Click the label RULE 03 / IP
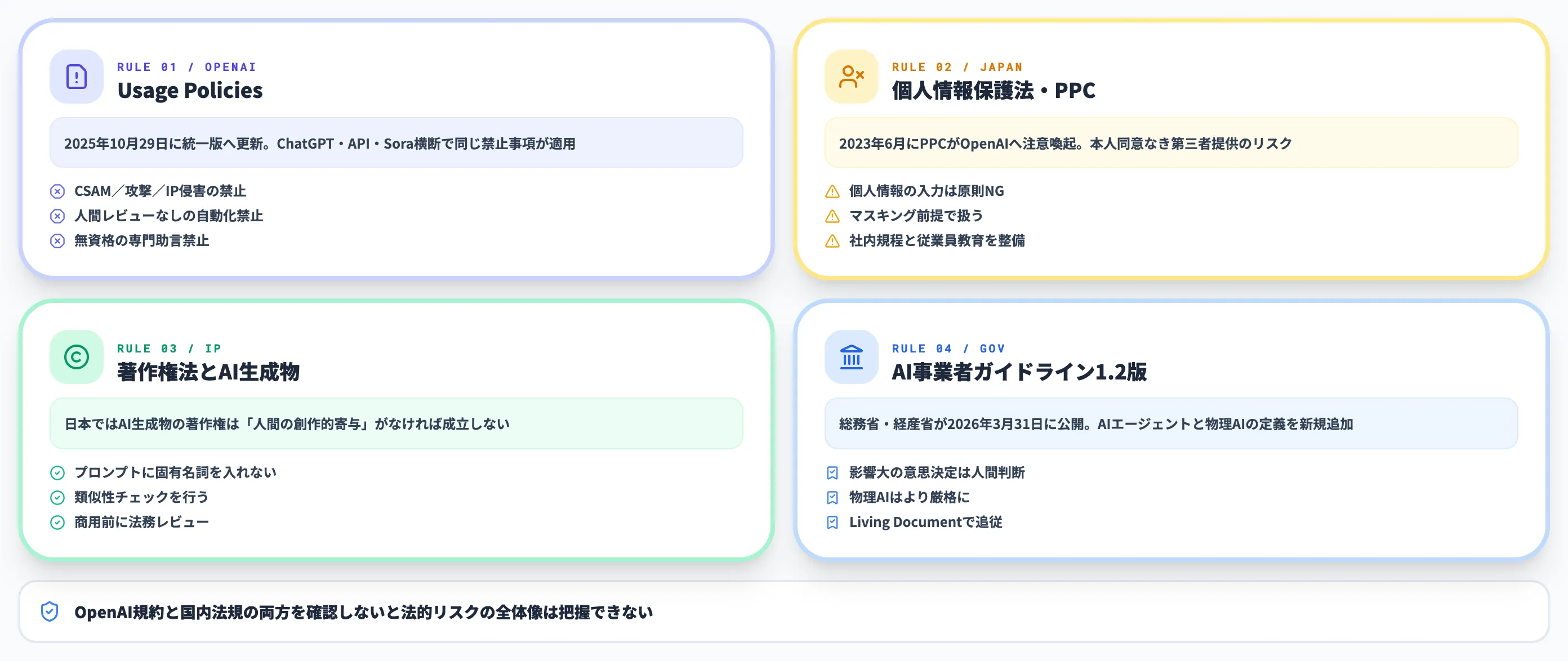 (x=169, y=348)
